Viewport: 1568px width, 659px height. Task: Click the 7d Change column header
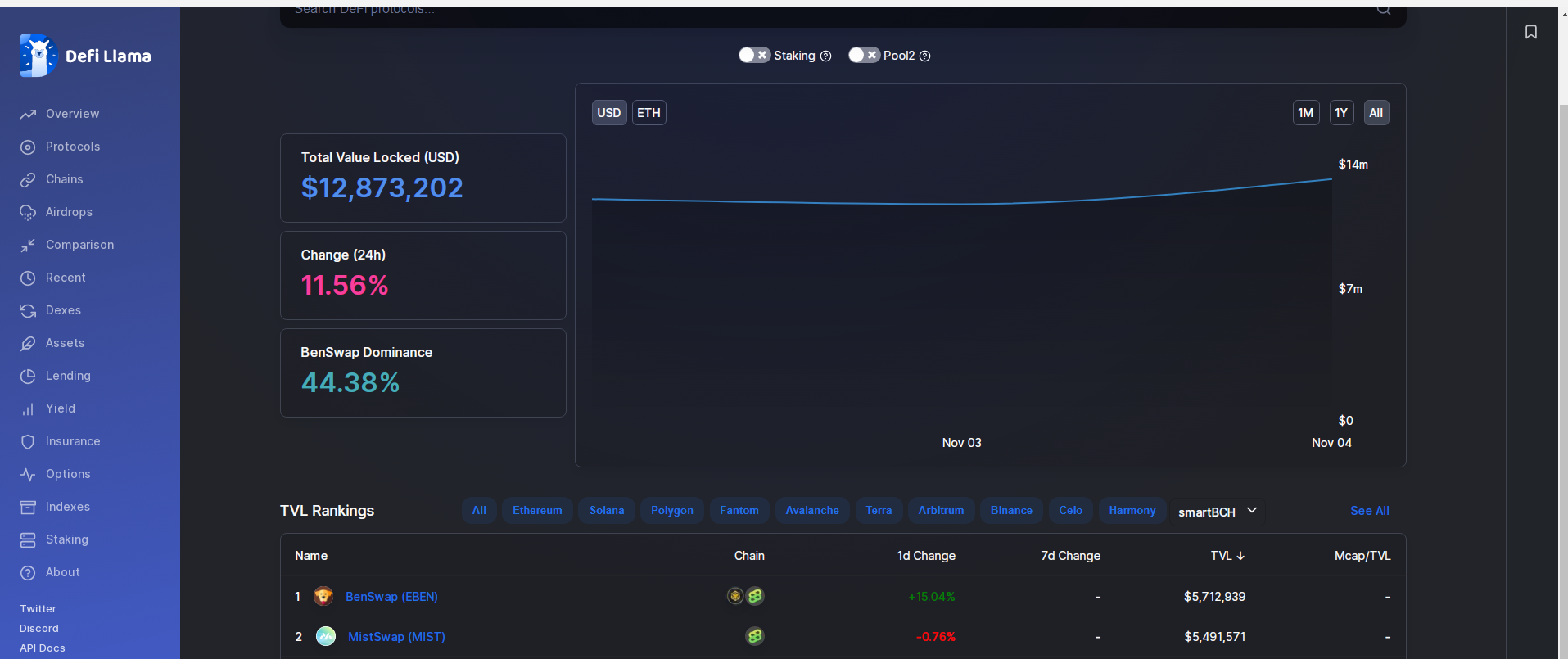[x=1070, y=556]
